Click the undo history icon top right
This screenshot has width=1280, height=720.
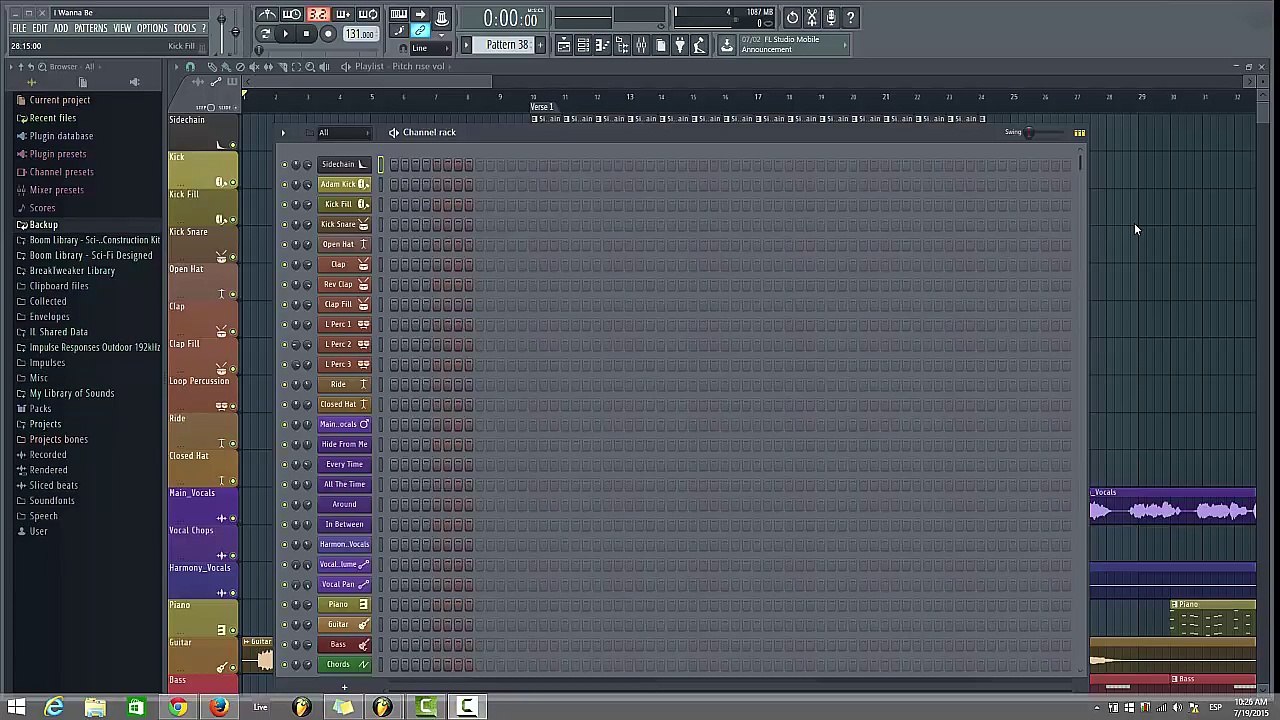point(792,17)
